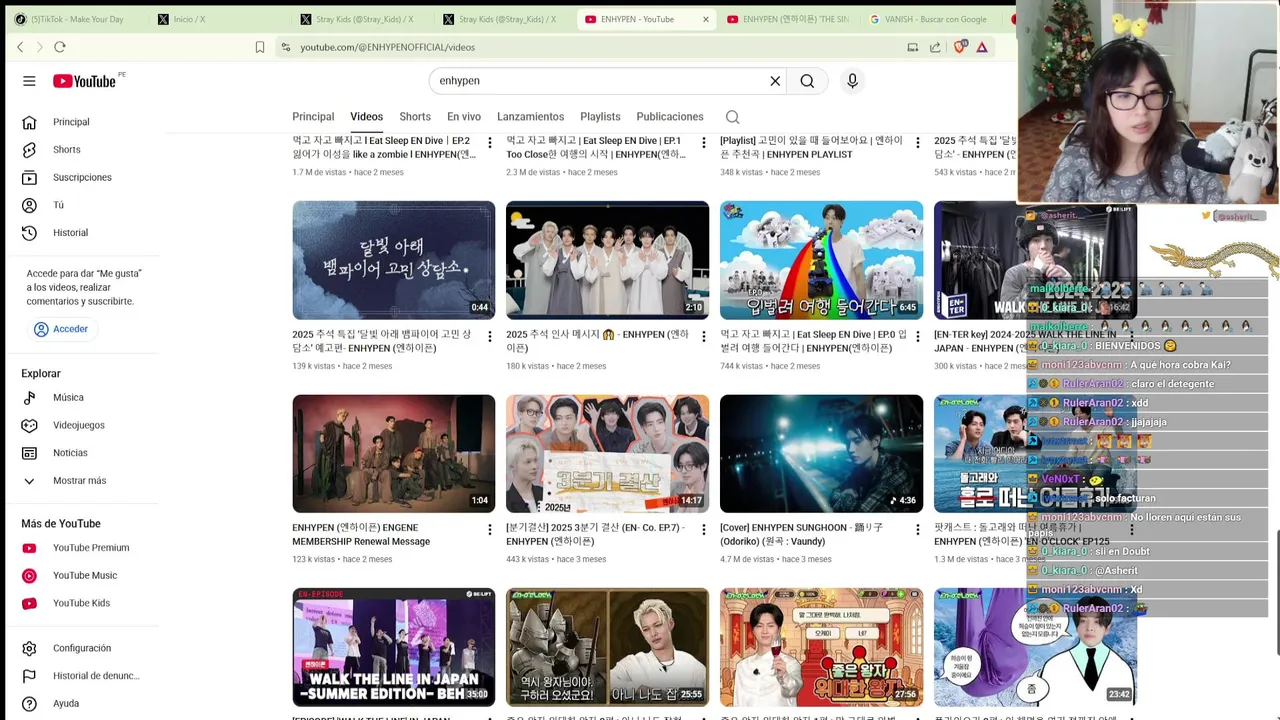Share this page from the address bar
Screen dimensions: 1280x720
(x=935, y=47)
